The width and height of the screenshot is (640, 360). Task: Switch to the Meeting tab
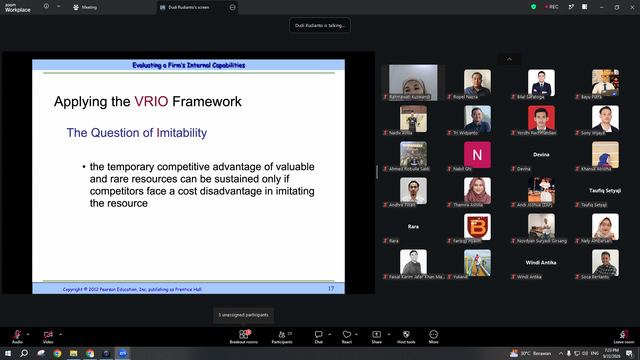tap(85, 7)
